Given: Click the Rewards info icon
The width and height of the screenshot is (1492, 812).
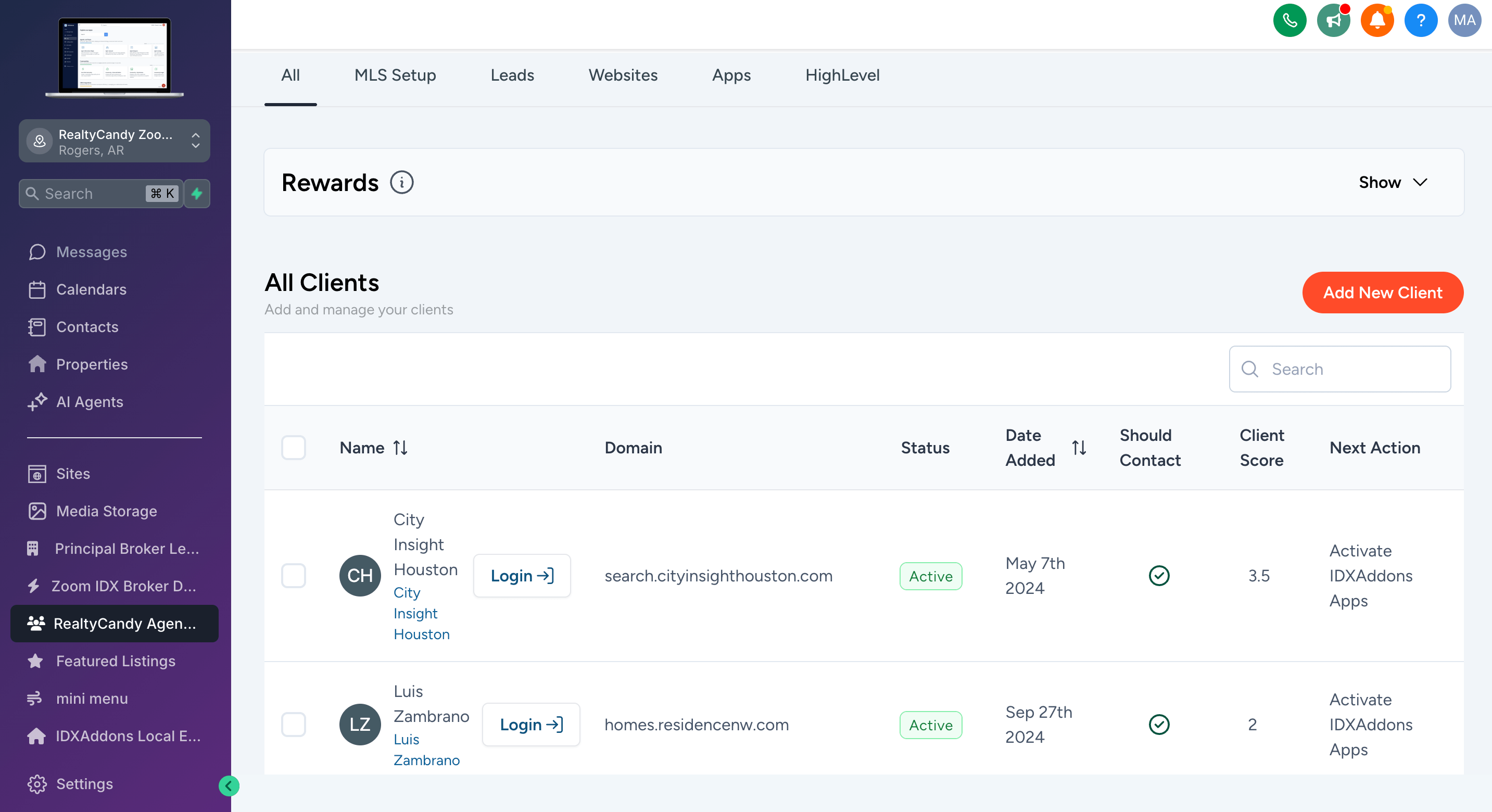Looking at the screenshot, I should pyautogui.click(x=401, y=182).
